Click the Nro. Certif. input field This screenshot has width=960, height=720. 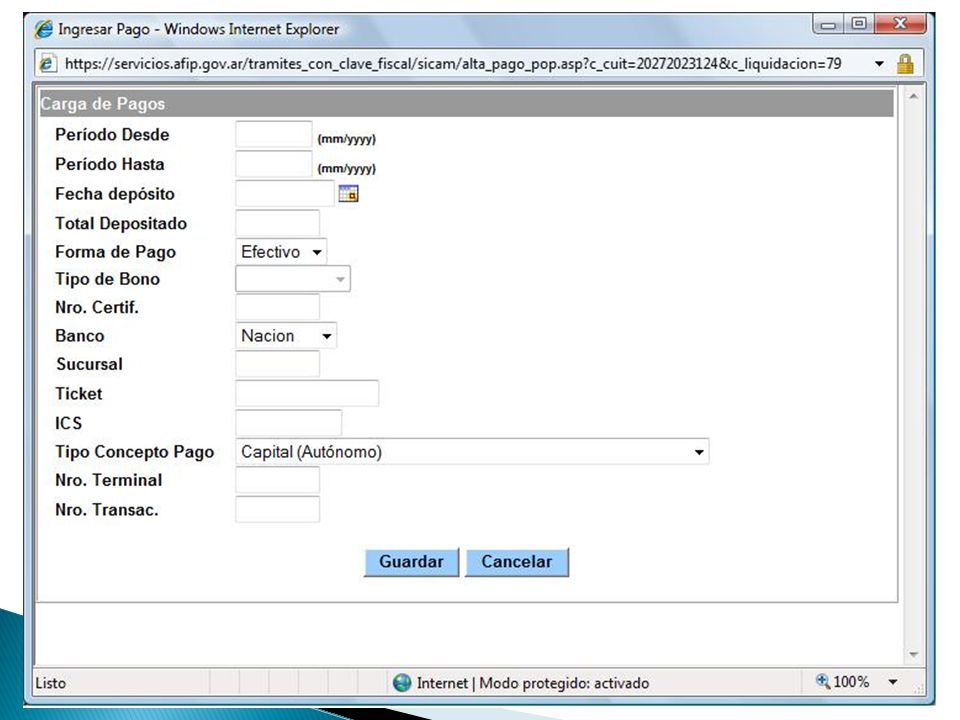[x=277, y=307]
